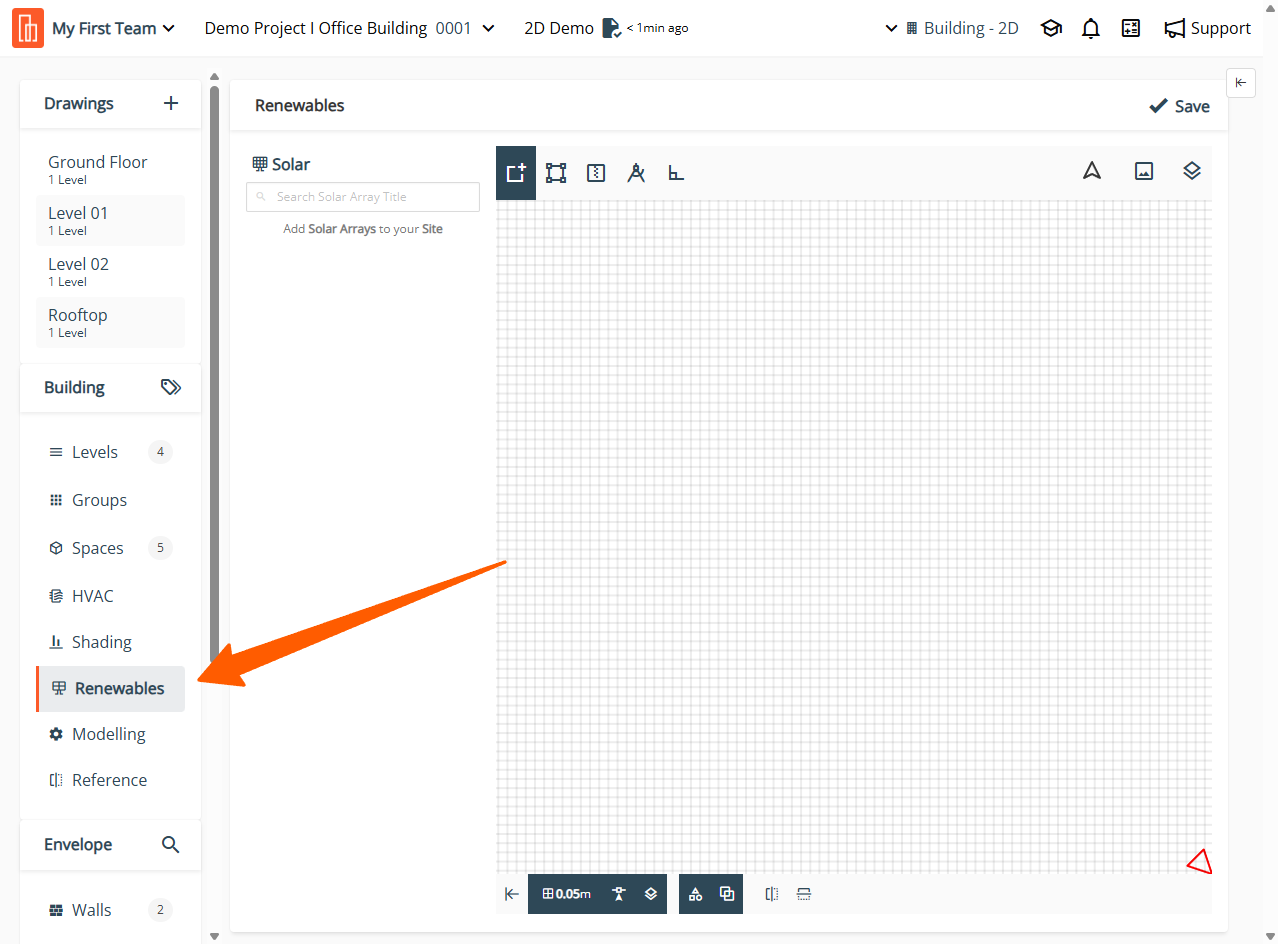Open the background image icon
Viewport: 1278px width, 944px height.
(1144, 171)
